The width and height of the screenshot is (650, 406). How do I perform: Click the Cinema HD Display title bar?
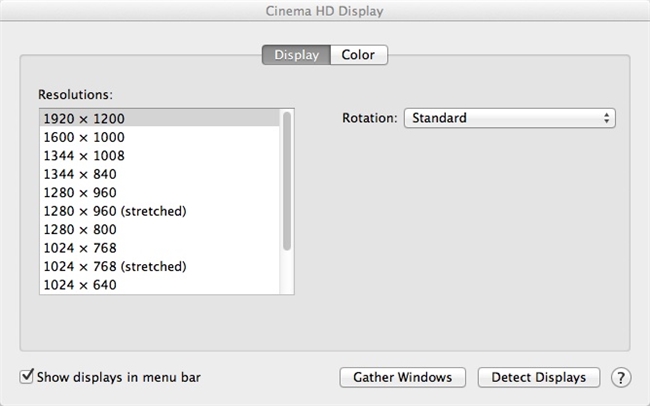[325, 12]
